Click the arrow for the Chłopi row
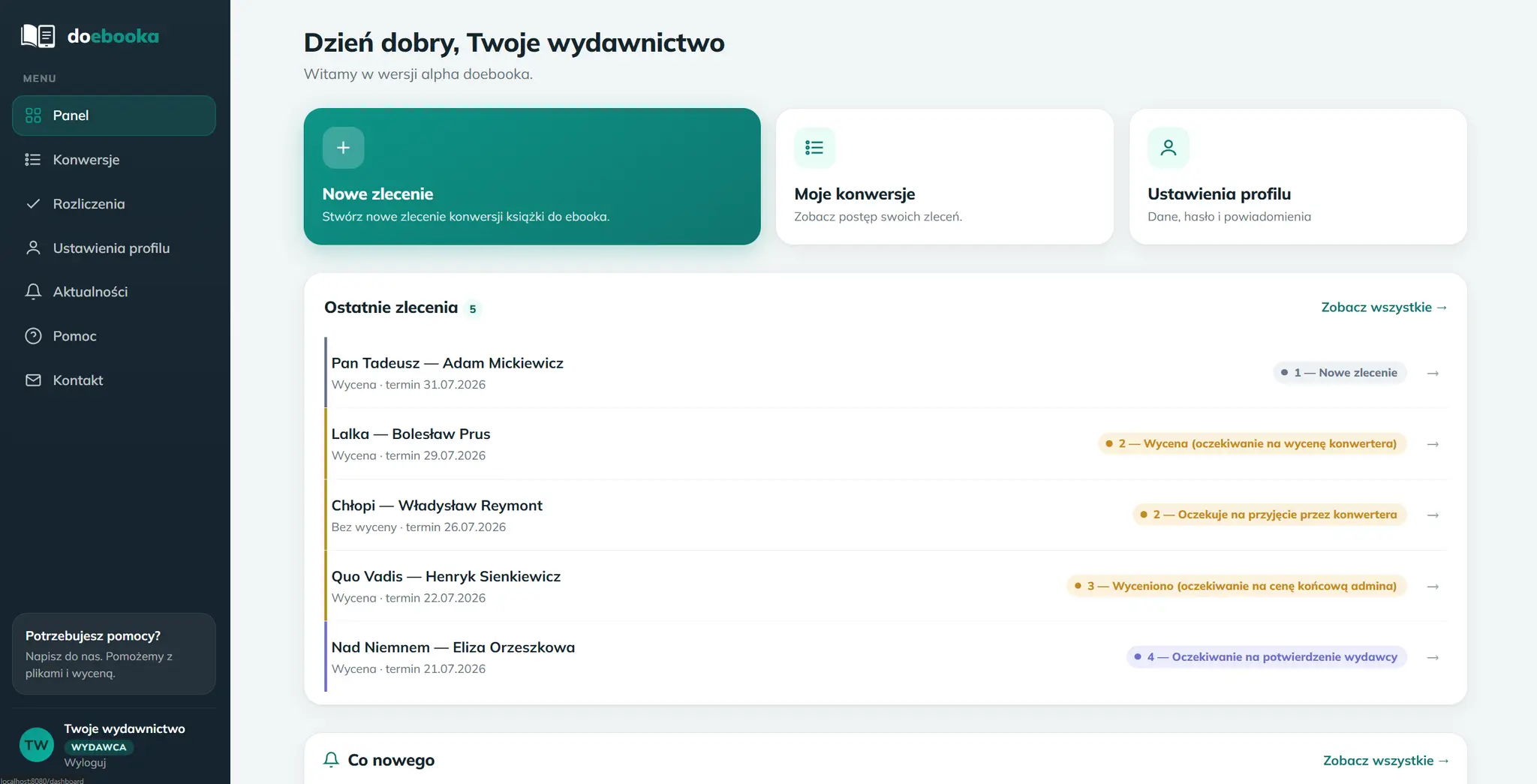This screenshot has width=1537, height=784. click(1433, 515)
